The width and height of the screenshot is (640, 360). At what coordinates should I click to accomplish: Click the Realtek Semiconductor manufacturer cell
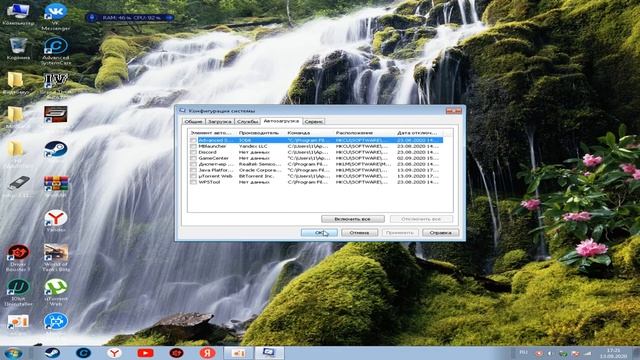coord(260,164)
